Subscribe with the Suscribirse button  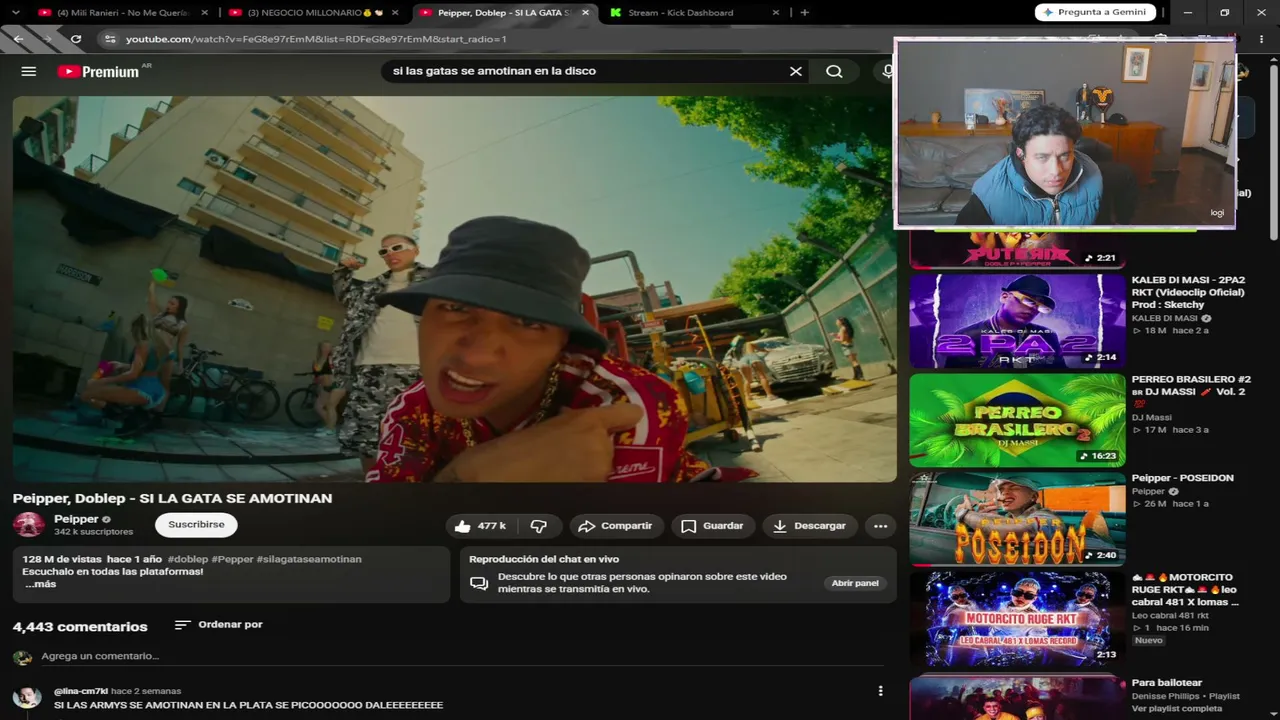196,525
